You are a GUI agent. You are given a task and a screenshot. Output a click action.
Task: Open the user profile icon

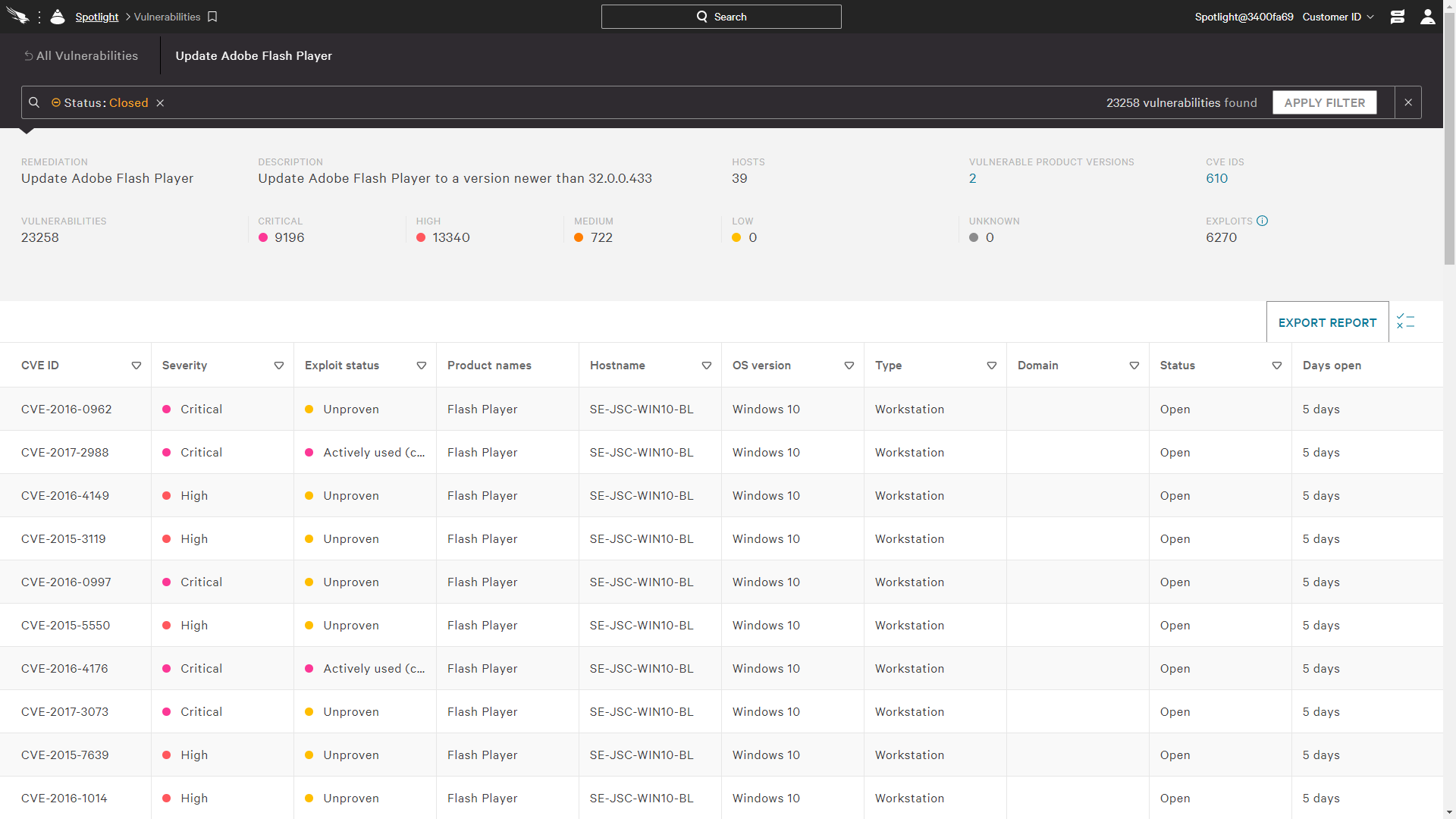point(1428,17)
